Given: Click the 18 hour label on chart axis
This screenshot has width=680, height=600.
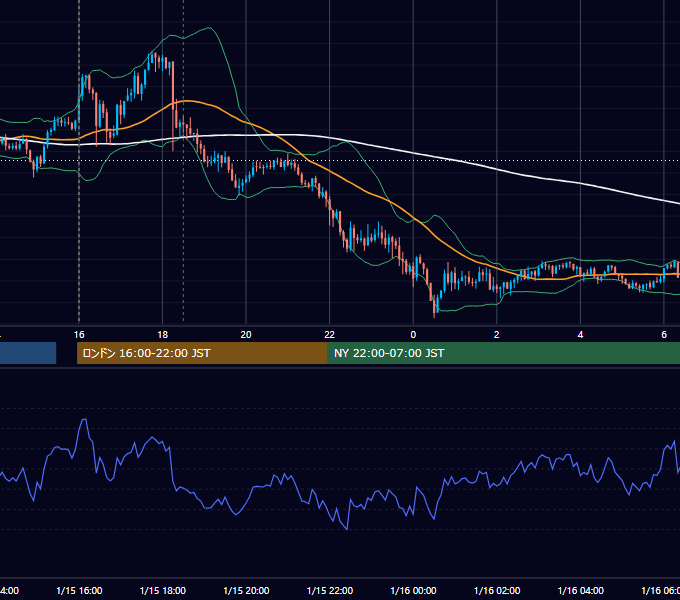Looking at the screenshot, I should click(163, 335).
